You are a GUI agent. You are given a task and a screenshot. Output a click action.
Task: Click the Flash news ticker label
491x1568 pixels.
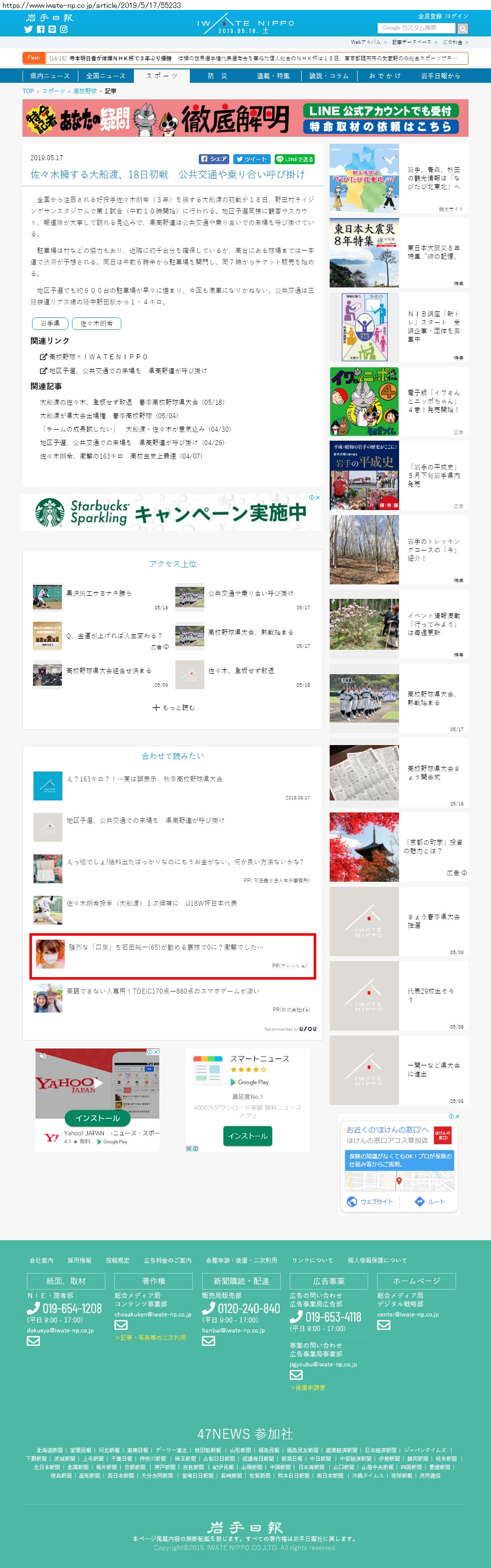point(34,58)
